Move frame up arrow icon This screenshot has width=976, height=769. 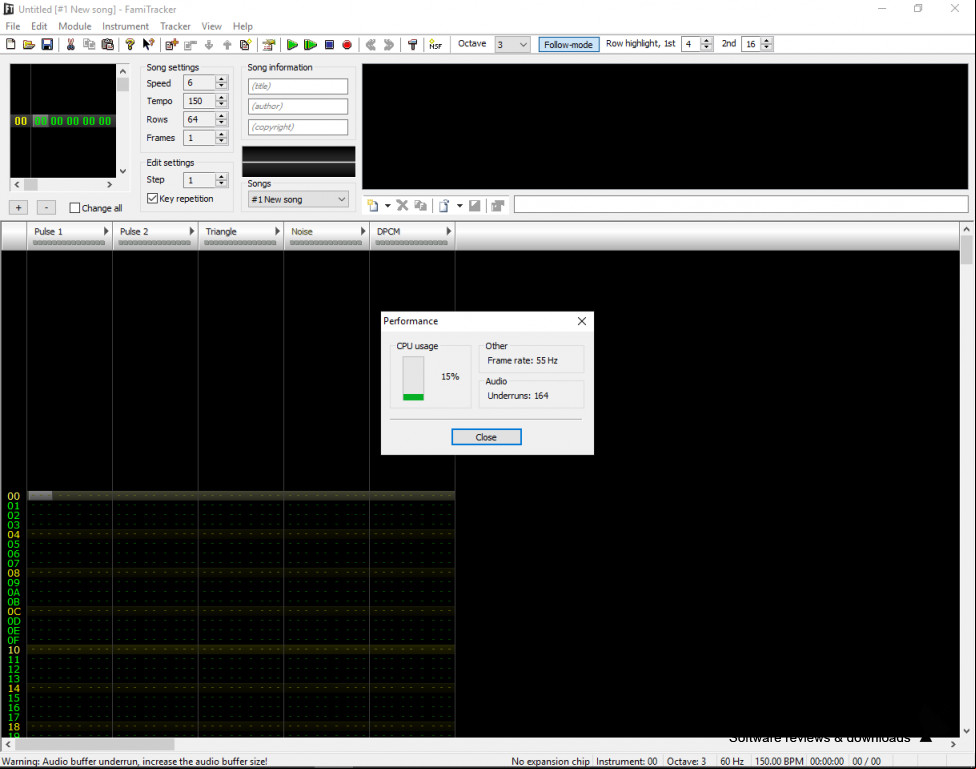(x=227, y=44)
